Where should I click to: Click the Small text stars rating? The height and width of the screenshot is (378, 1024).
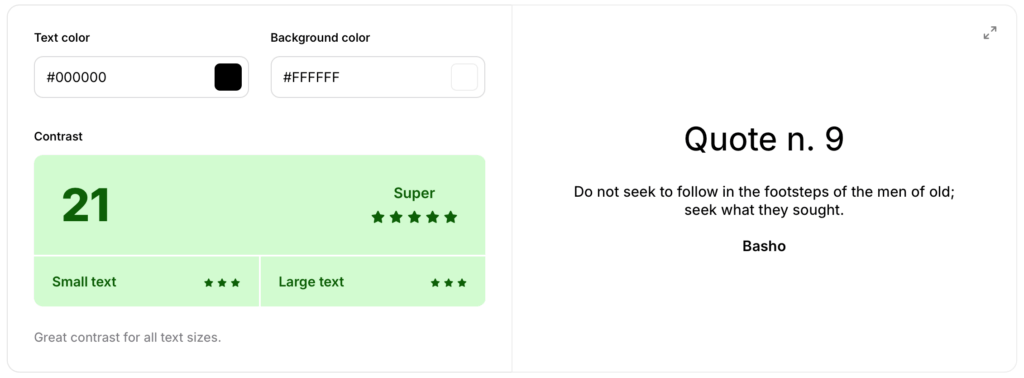pyautogui.click(x=222, y=283)
